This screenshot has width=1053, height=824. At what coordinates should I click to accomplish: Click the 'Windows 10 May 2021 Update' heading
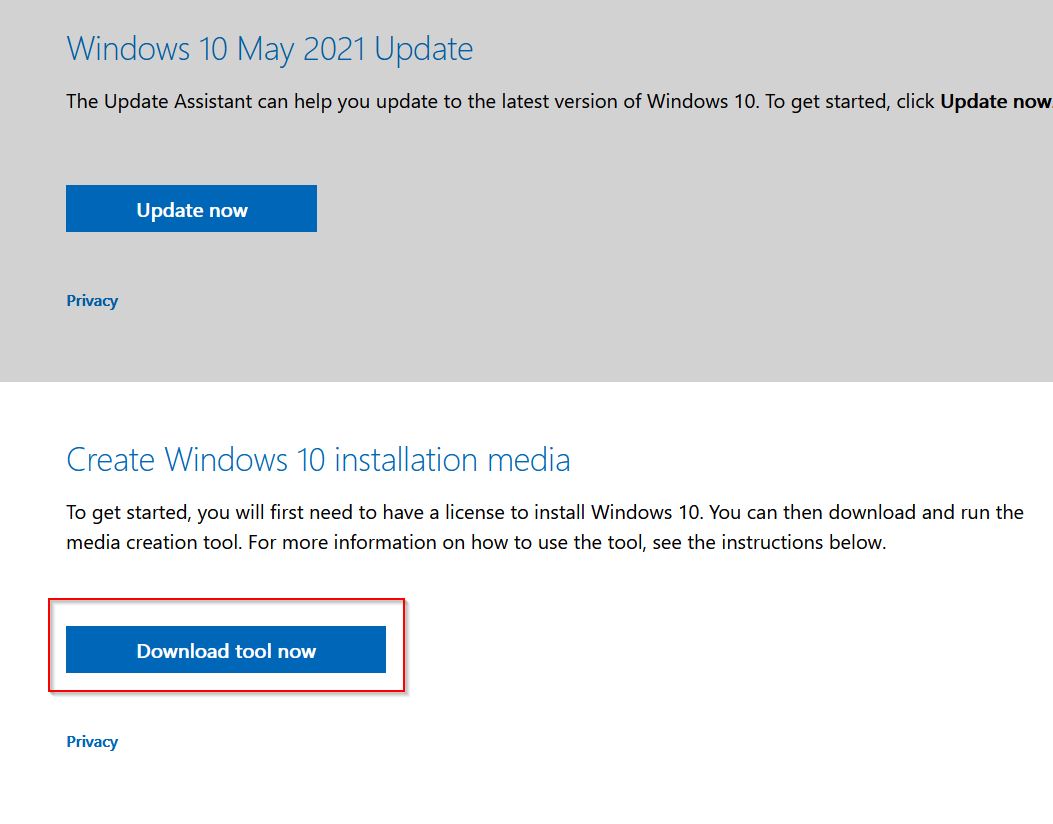tap(270, 49)
